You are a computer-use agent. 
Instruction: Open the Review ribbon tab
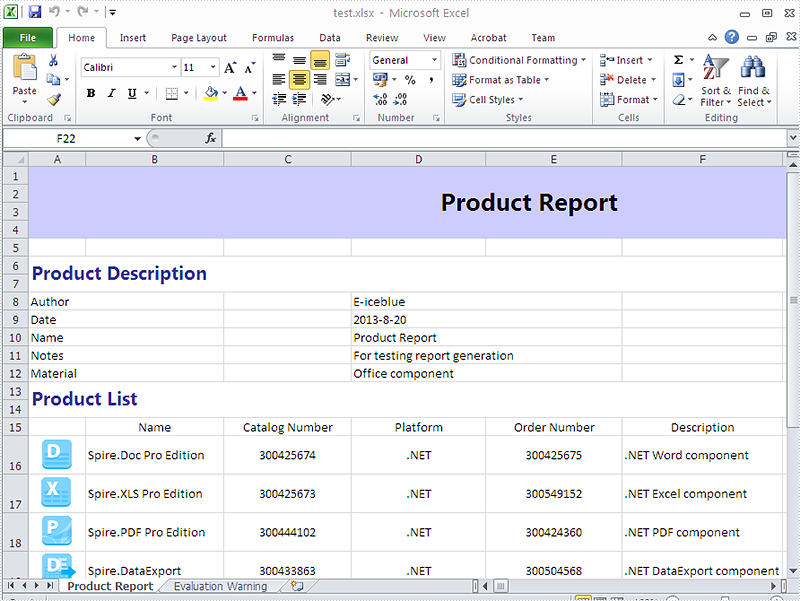point(382,38)
